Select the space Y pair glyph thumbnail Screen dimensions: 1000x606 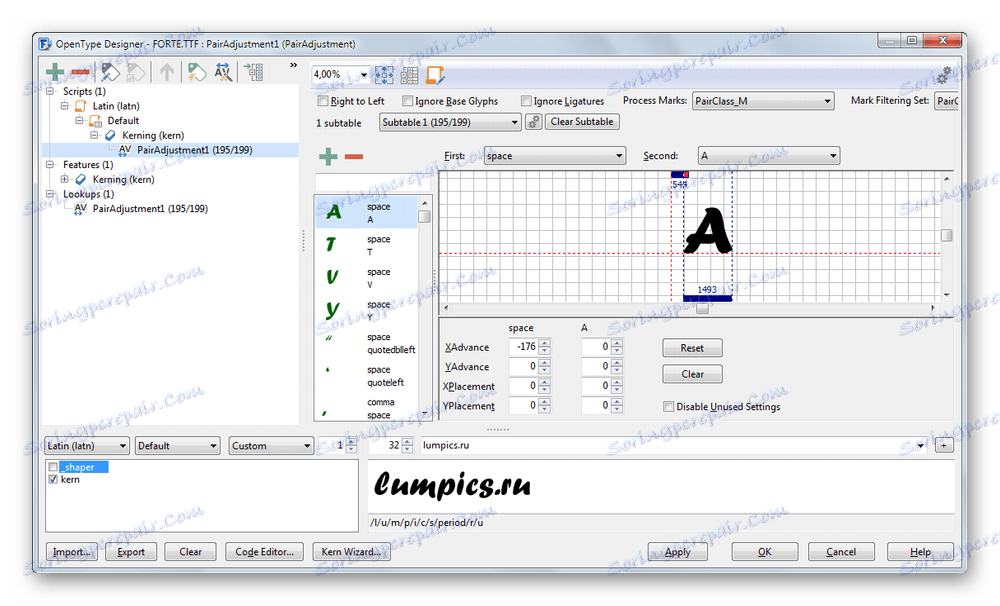(x=332, y=310)
